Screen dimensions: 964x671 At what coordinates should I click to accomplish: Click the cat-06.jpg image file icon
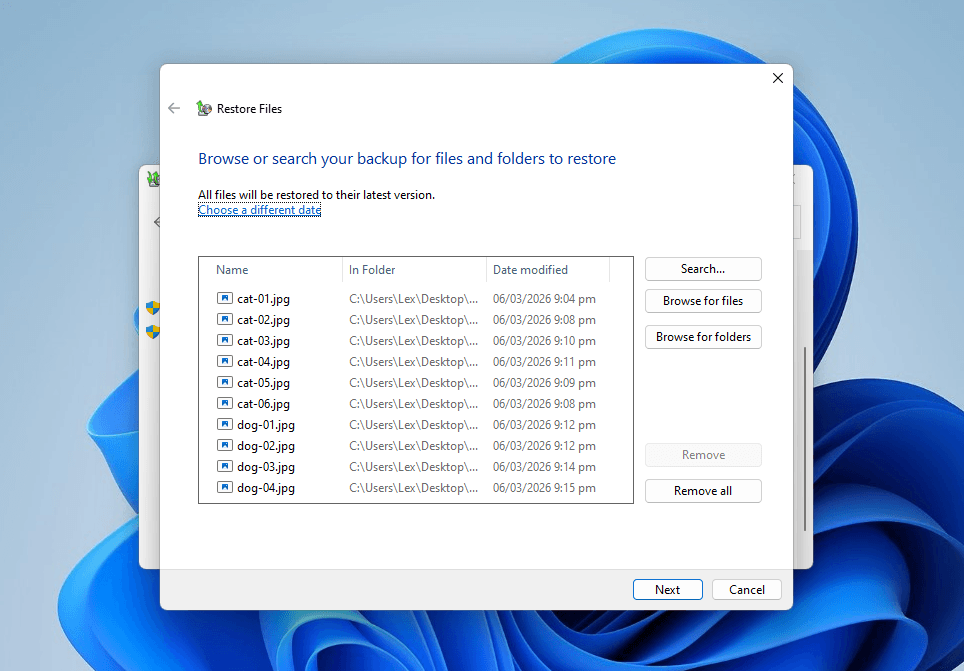pyautogui.click(x=225, y=403)
